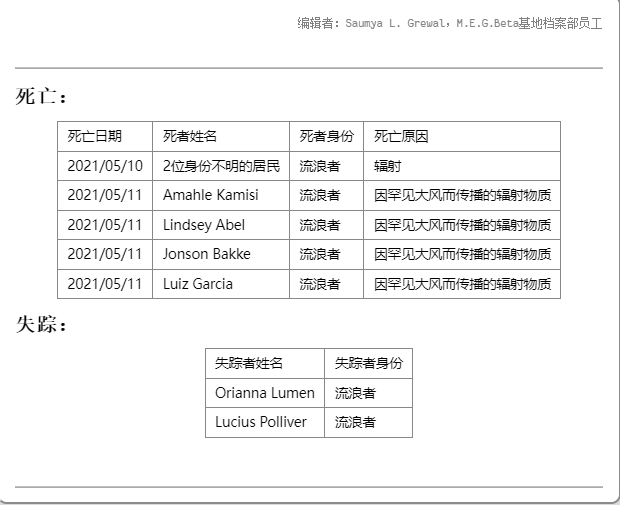Click the date in Amahle Kamisi's row
The width and height of the screenshot is (620, 505).
(x=105, y=195)
